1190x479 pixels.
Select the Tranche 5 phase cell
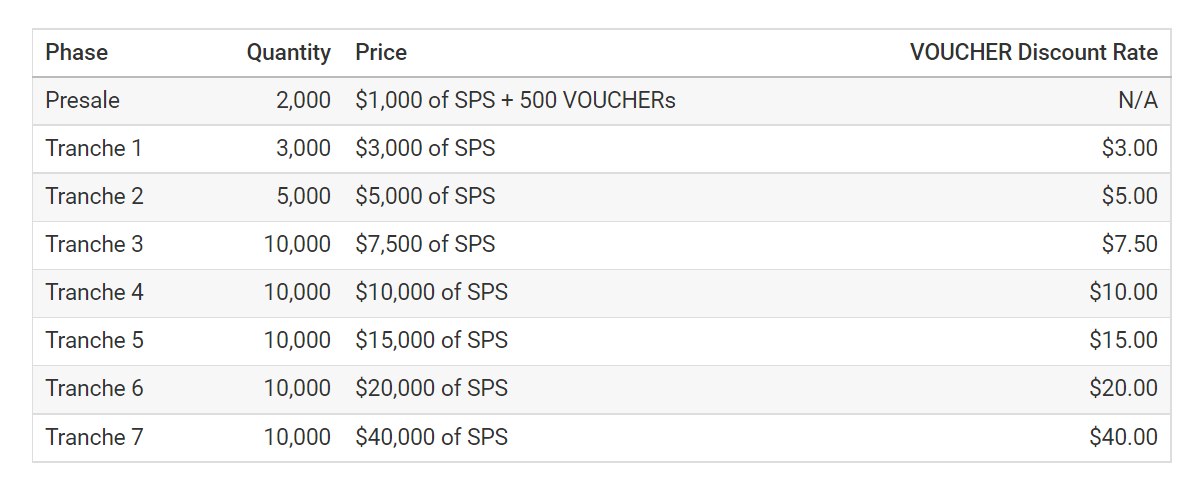pyautogui.click(x=94, y=340)
